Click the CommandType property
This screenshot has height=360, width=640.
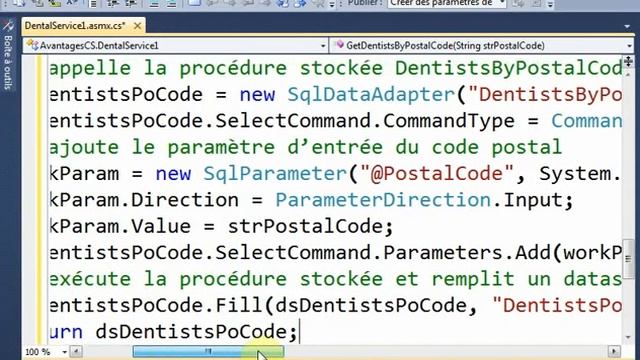449,121
